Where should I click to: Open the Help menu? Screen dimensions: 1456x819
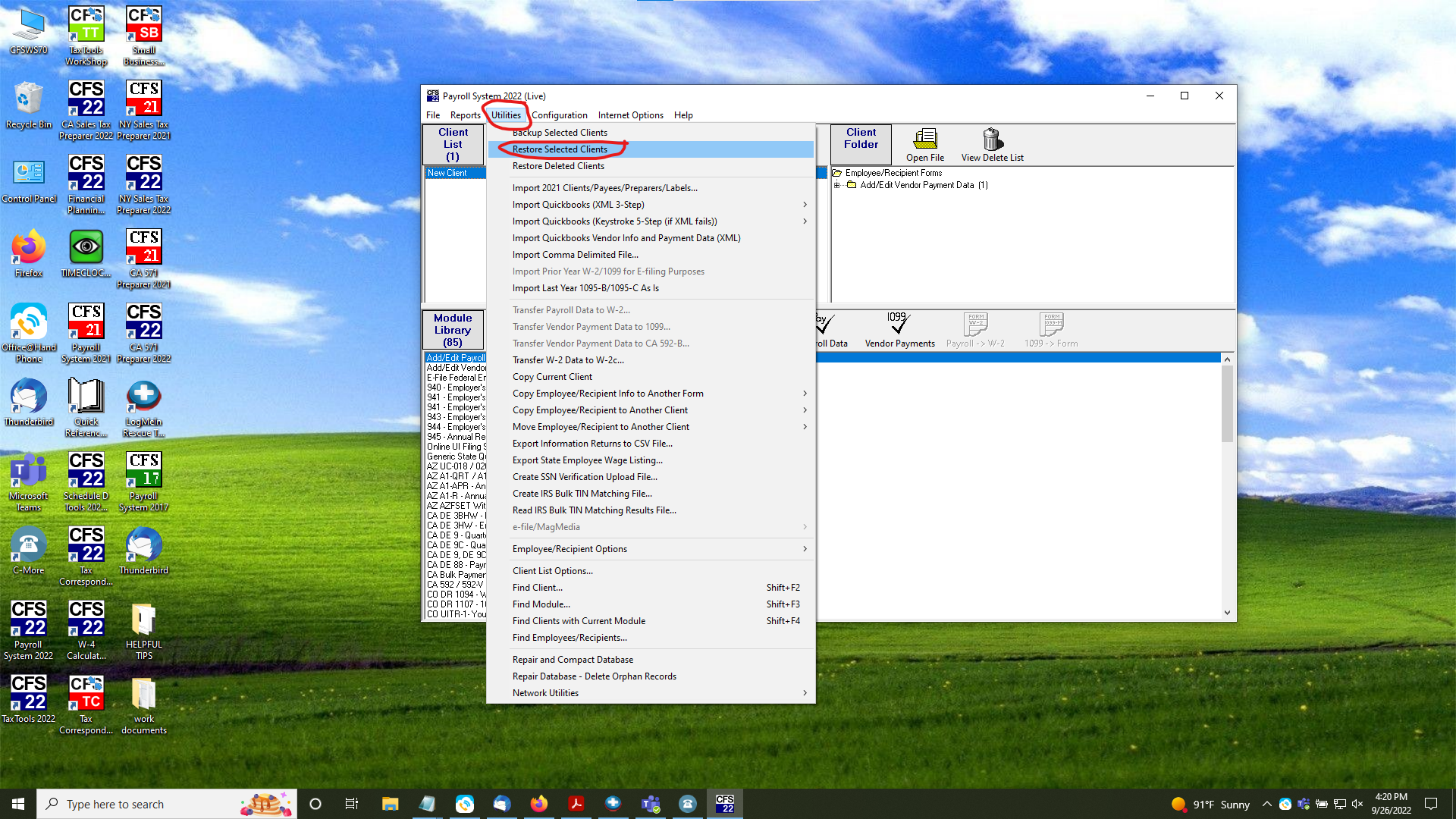pos(683,115)
